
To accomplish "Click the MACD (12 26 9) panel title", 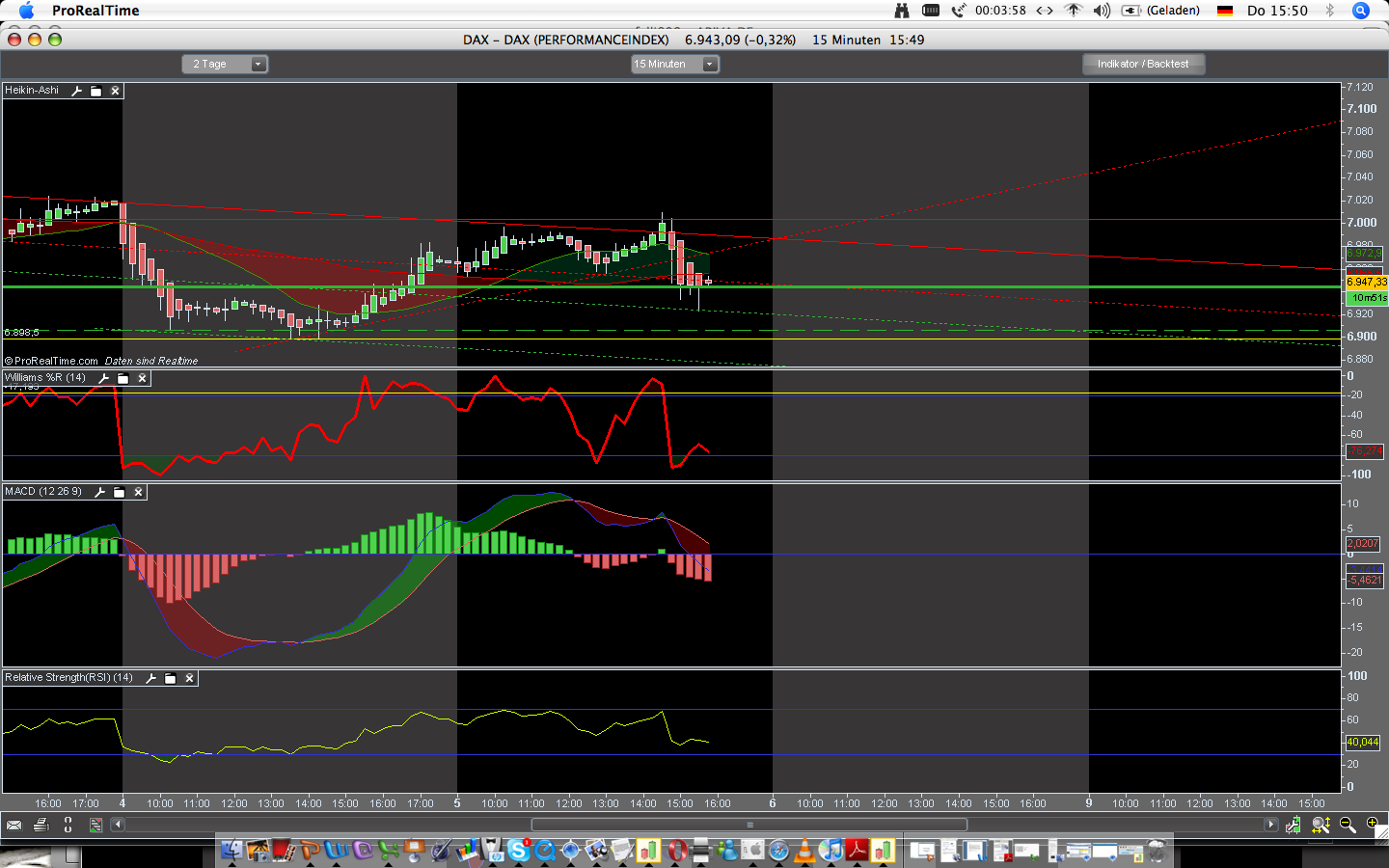I will coord(43,492).
